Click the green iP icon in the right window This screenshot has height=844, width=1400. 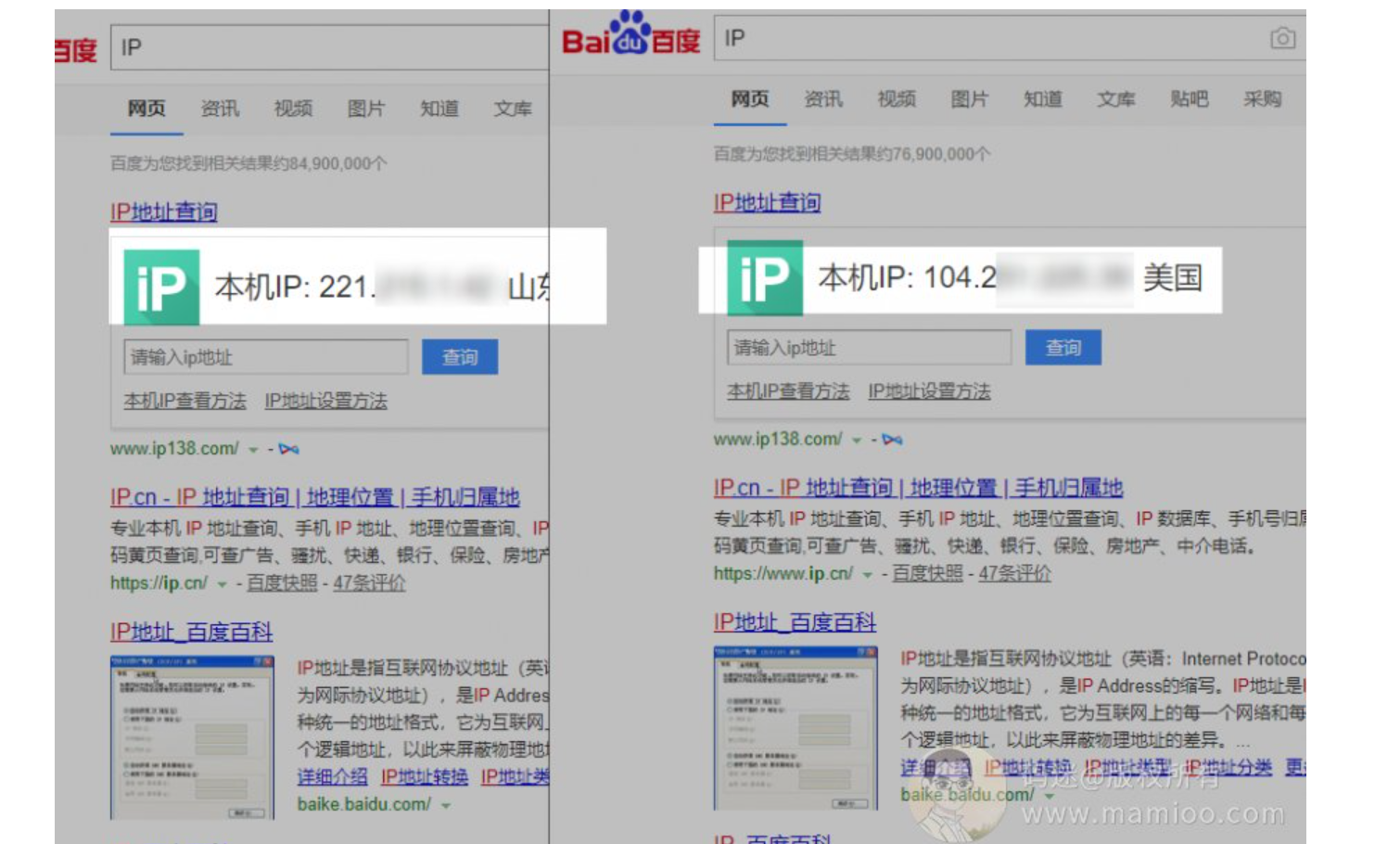click(765, 277)
